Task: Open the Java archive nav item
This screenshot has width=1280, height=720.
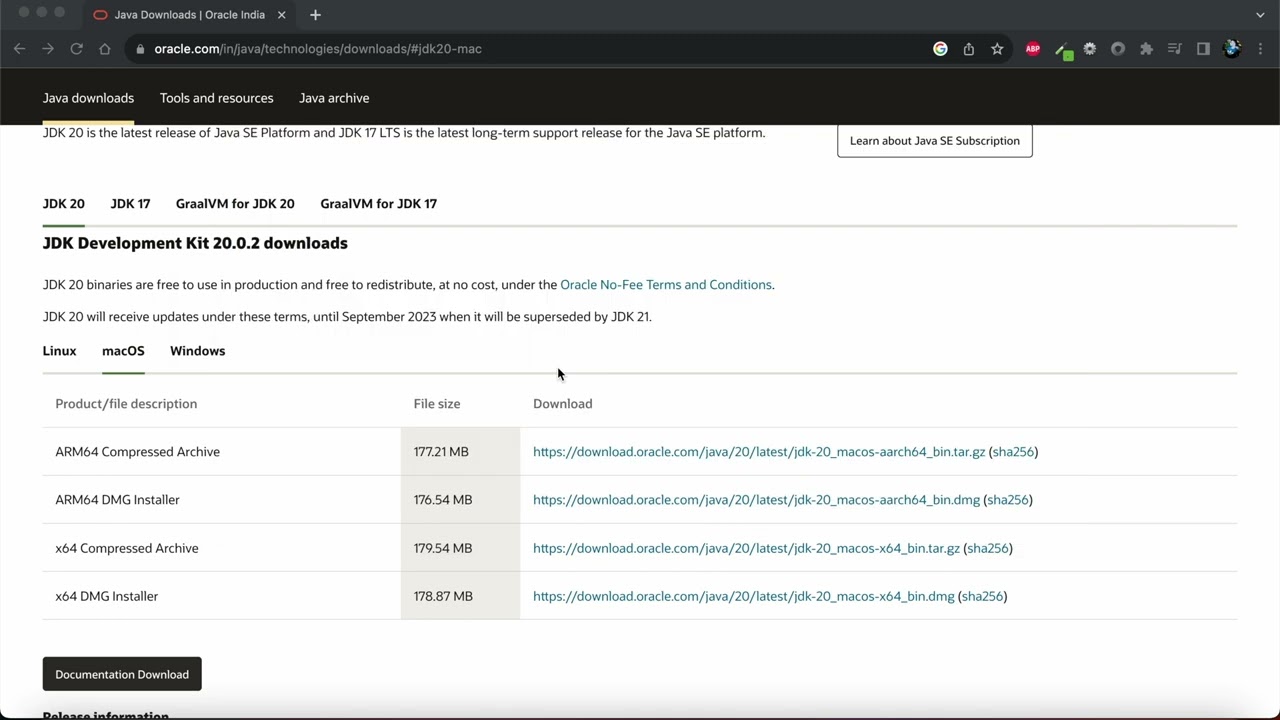Action: pyautogui.click(x=334, y=98)
